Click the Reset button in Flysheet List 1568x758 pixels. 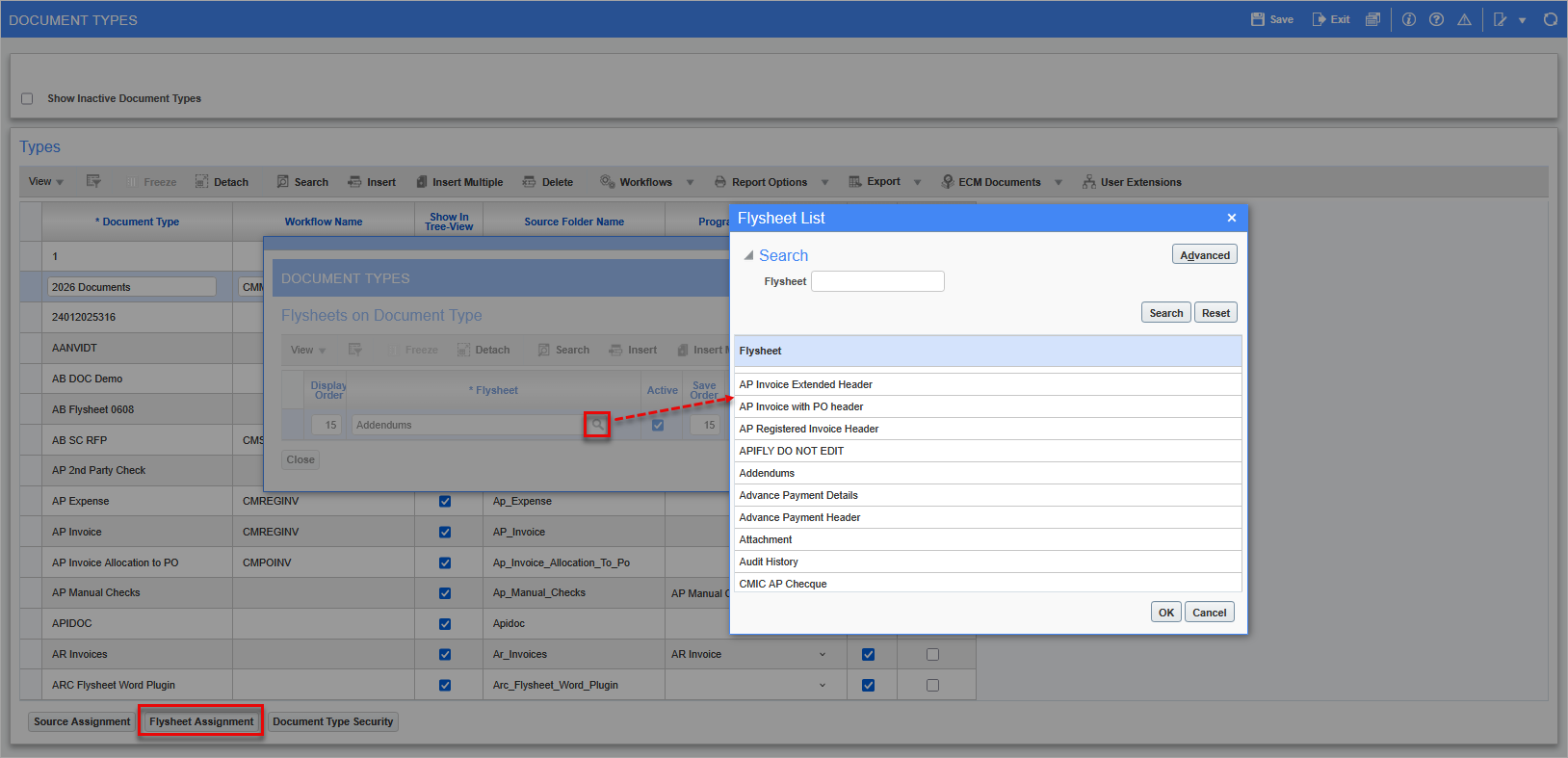pos(1215,313)
